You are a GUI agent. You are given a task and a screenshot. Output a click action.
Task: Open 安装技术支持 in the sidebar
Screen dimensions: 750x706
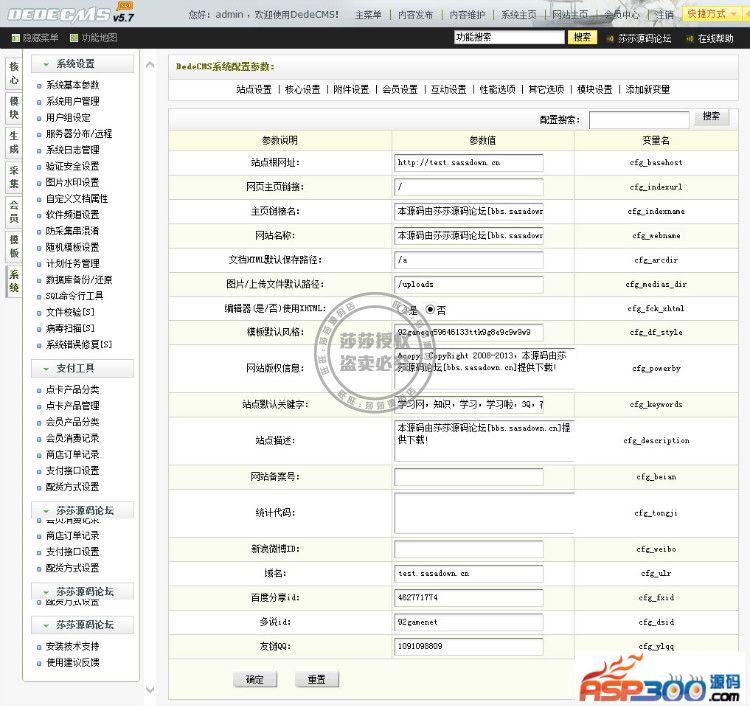pos(73,646)
